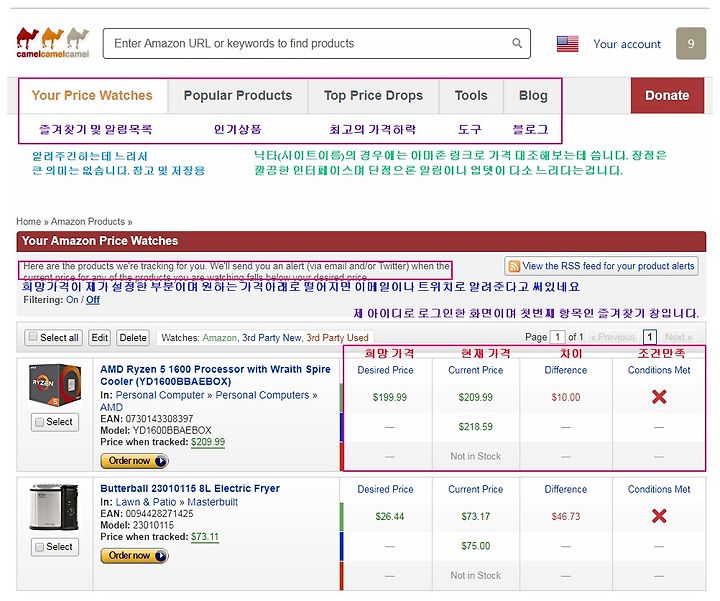
Task: Open Masterbuilt brand link
Action: 213,502
